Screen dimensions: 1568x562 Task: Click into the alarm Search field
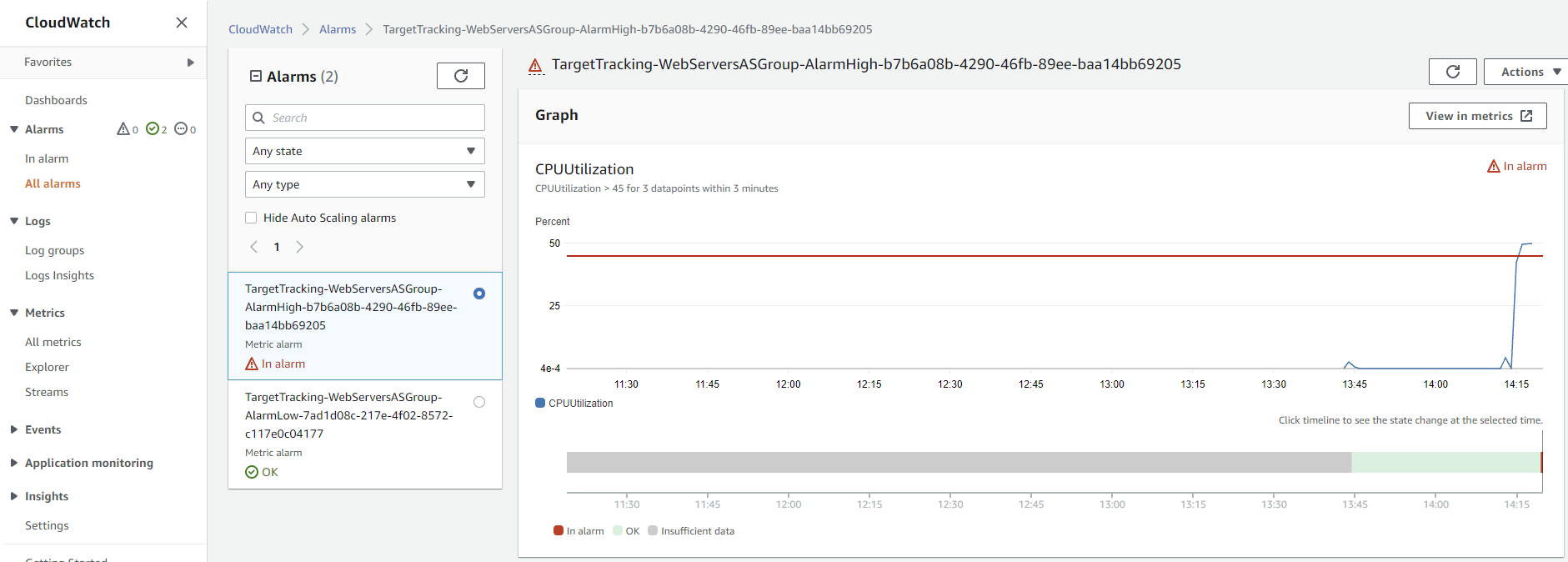(365, 118)
